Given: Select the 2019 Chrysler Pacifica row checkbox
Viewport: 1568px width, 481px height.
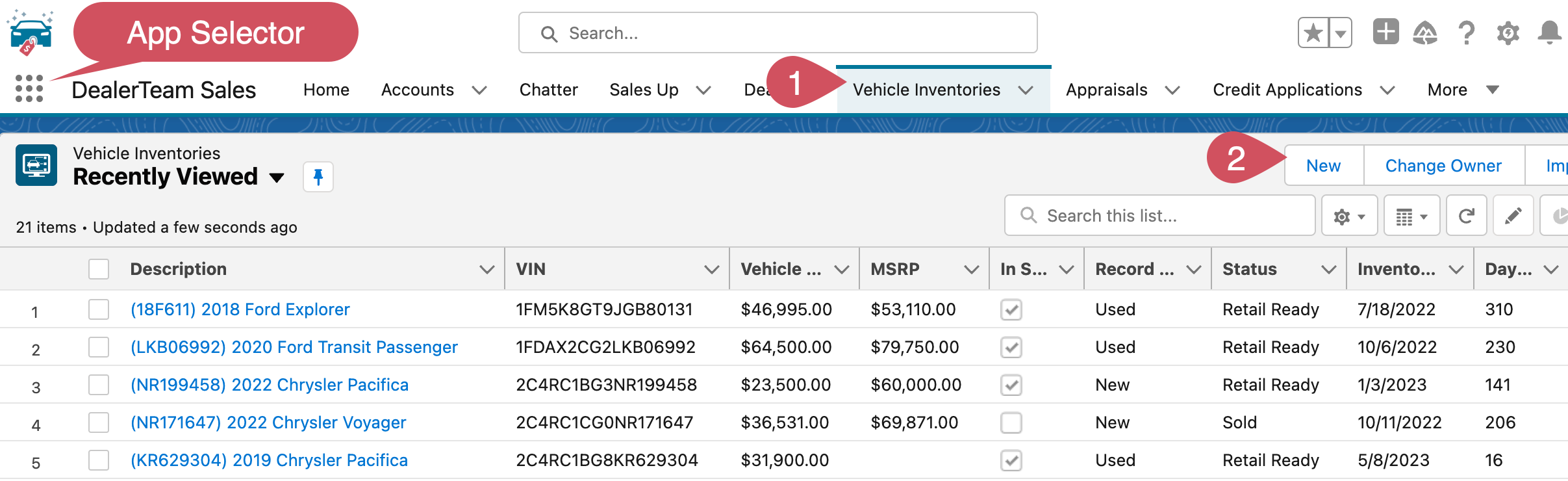Looking at the screenshot, I should (99, 460).
